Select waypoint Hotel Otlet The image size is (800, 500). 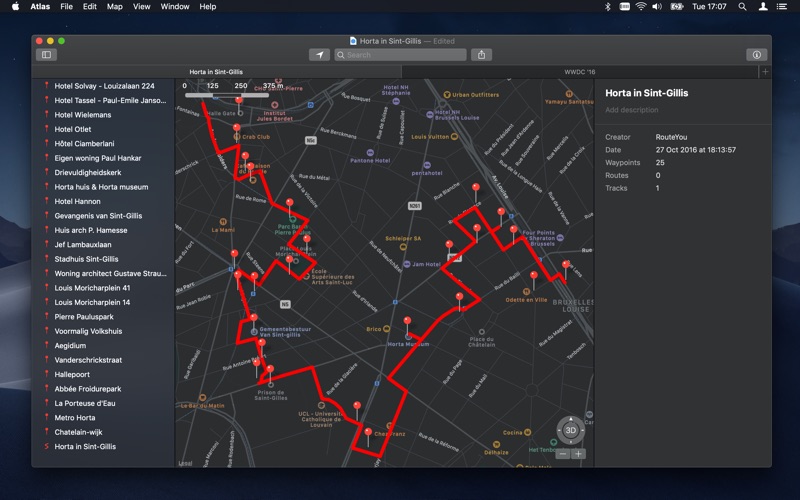pos(103,129)
